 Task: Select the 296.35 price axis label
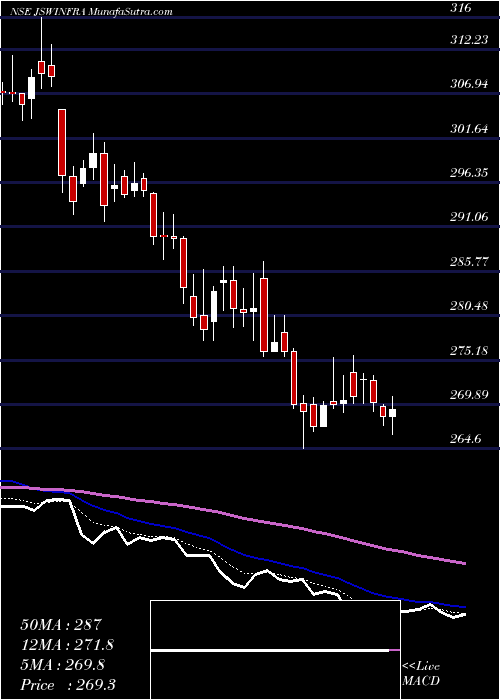[469, 173]
